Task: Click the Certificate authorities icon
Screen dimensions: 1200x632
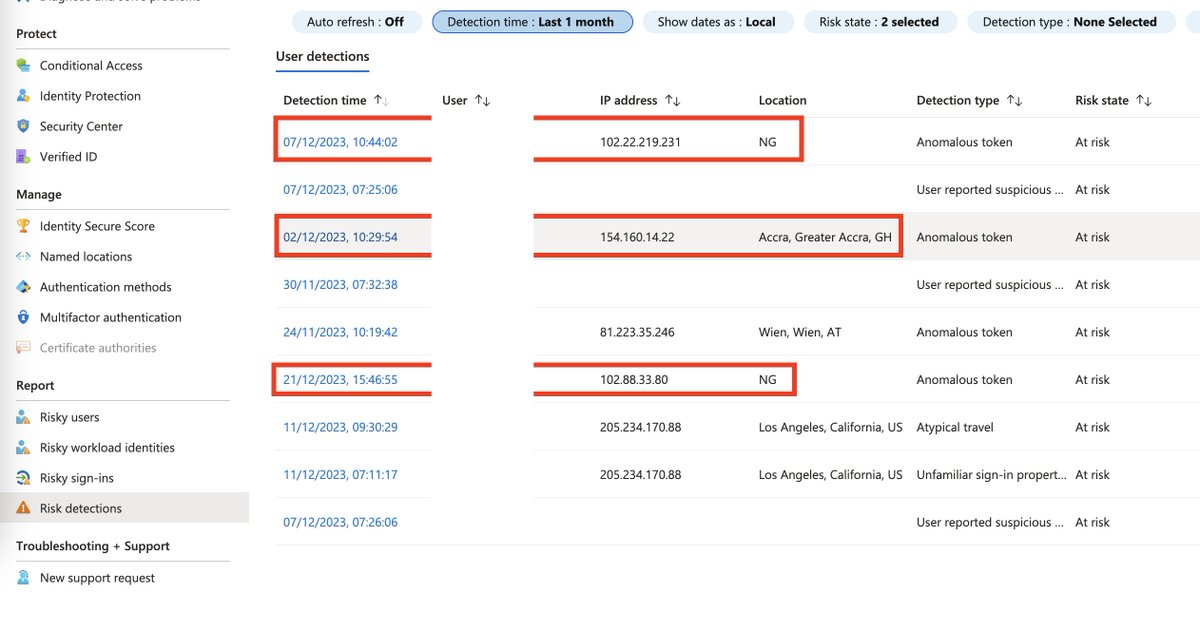Action: (24, 348)
